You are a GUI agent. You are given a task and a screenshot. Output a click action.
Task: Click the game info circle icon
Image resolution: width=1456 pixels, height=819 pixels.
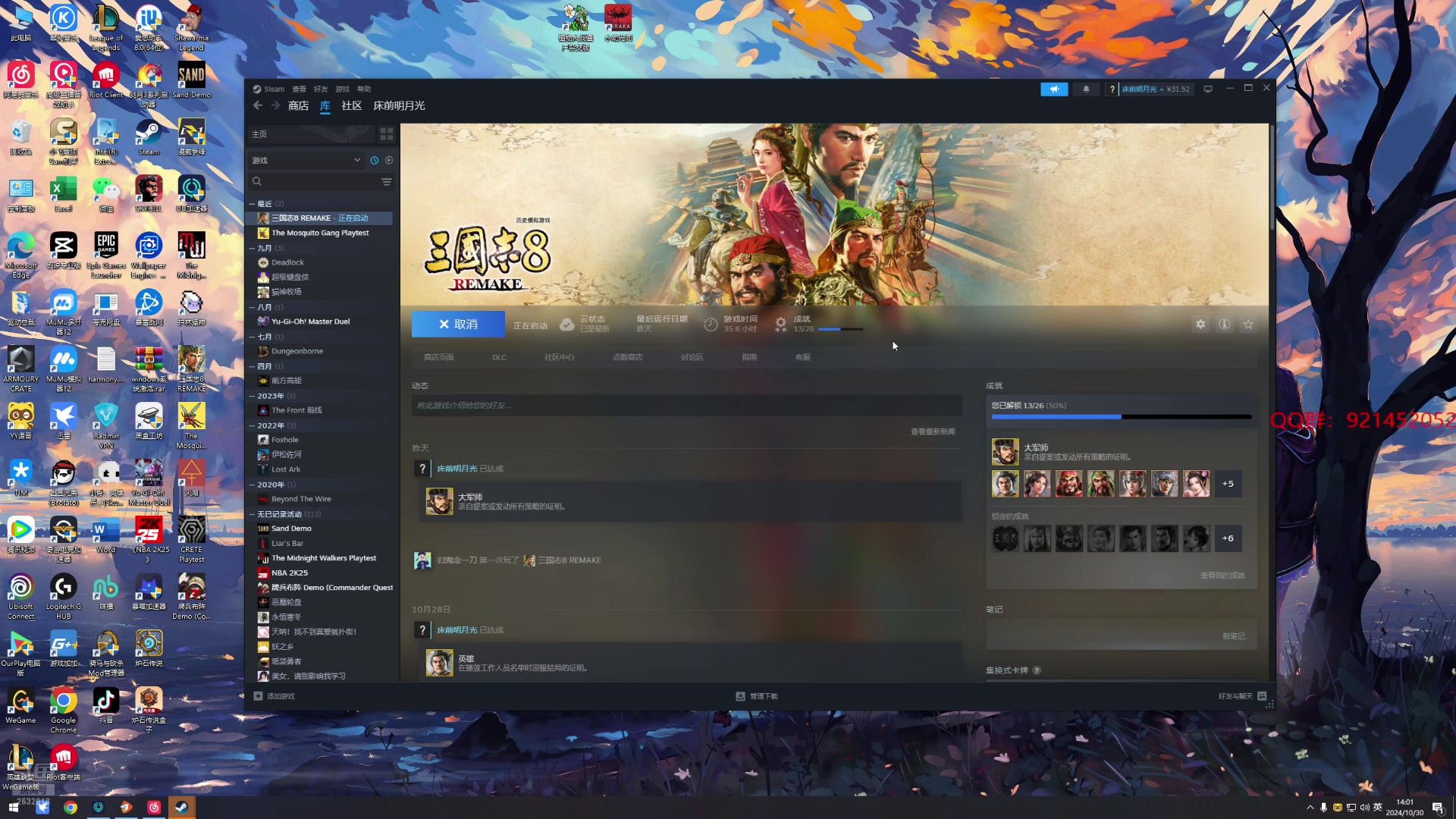pyautogui.click(x=1224, y=325)
